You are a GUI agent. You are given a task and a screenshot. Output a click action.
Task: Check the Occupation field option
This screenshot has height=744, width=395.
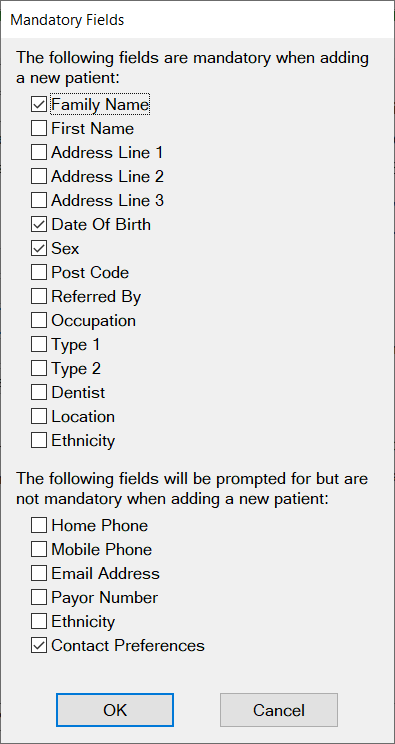(x=39, y=320)
